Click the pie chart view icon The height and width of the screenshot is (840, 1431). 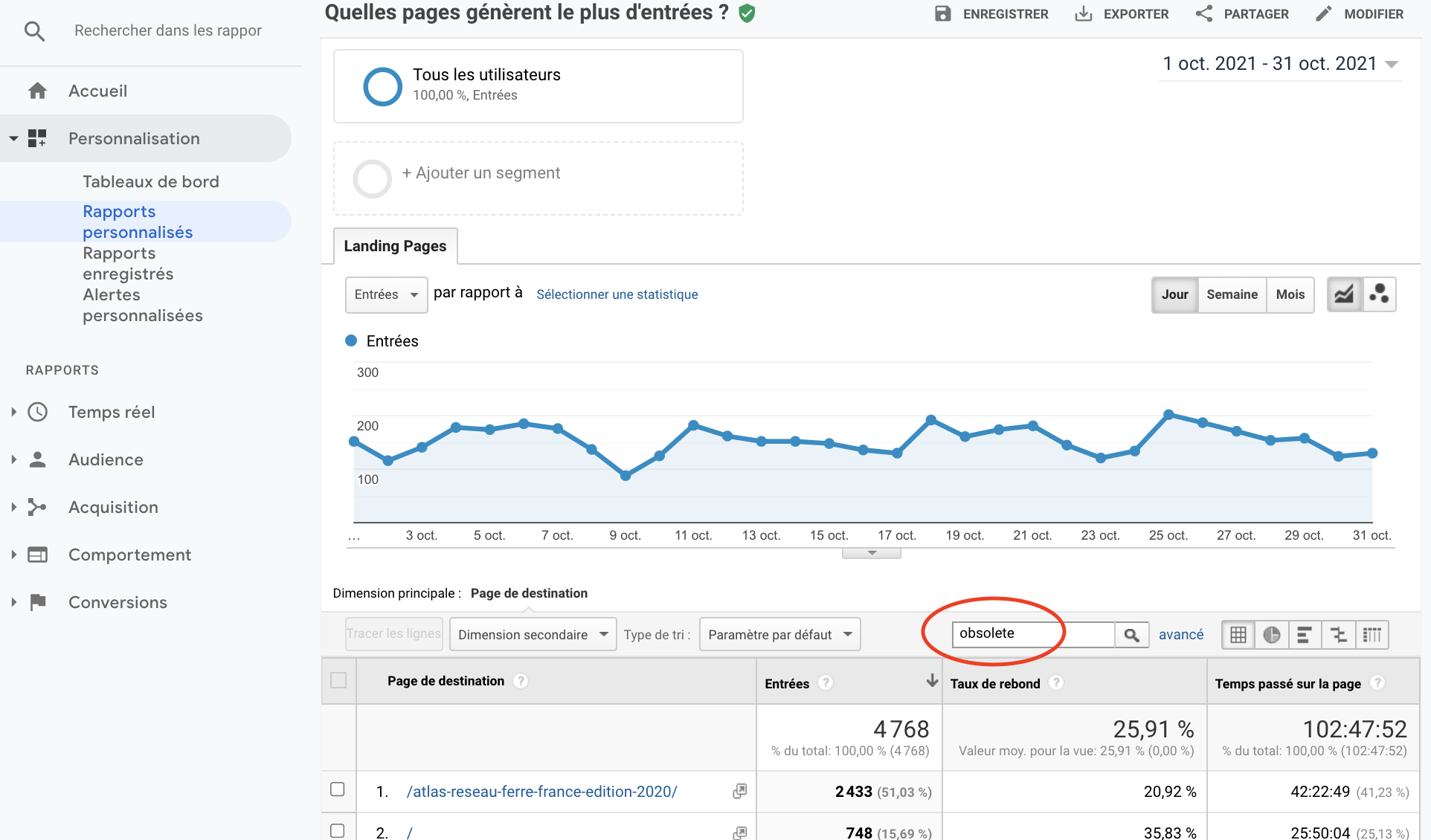pyautogui.click(x=1271, y=635)
